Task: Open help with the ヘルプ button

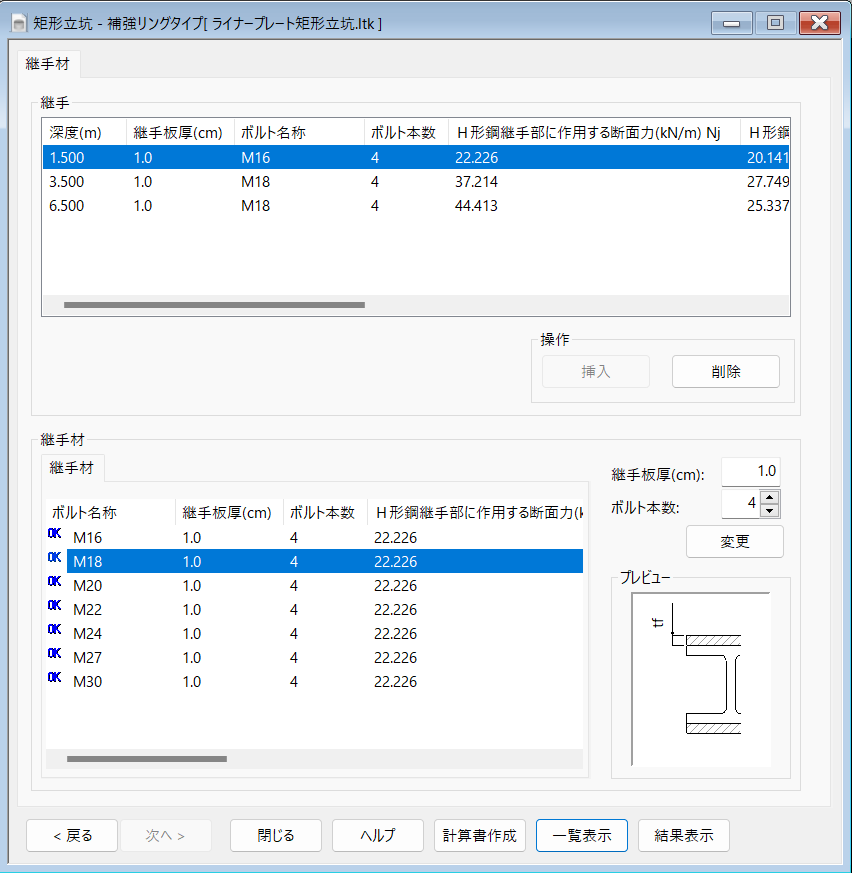Action: 378,836
